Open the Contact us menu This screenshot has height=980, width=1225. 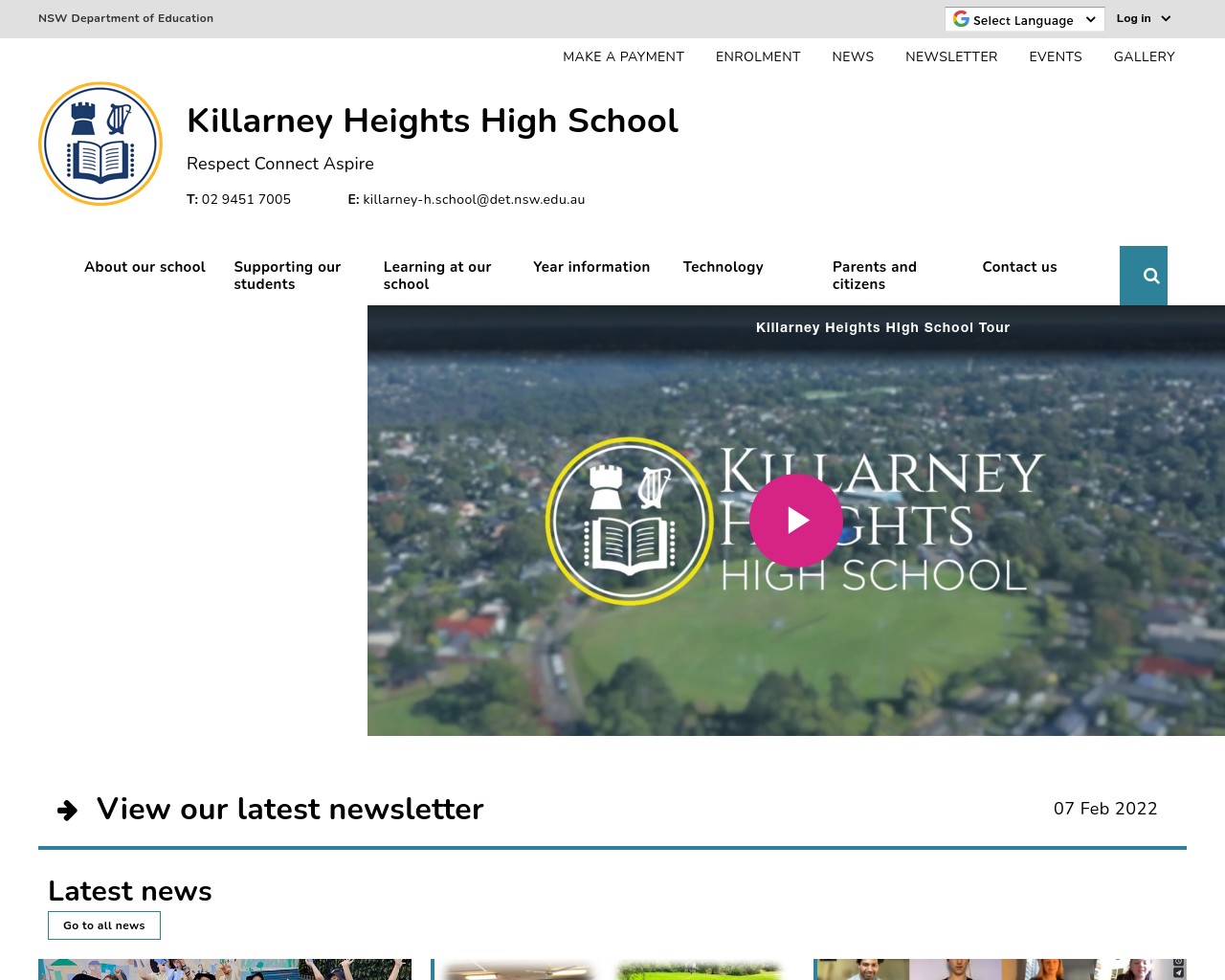point(1019,267)
